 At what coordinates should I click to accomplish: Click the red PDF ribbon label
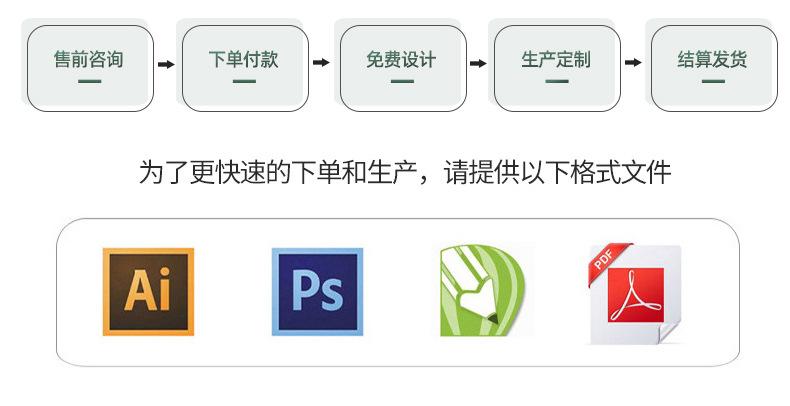click(608, 261)
